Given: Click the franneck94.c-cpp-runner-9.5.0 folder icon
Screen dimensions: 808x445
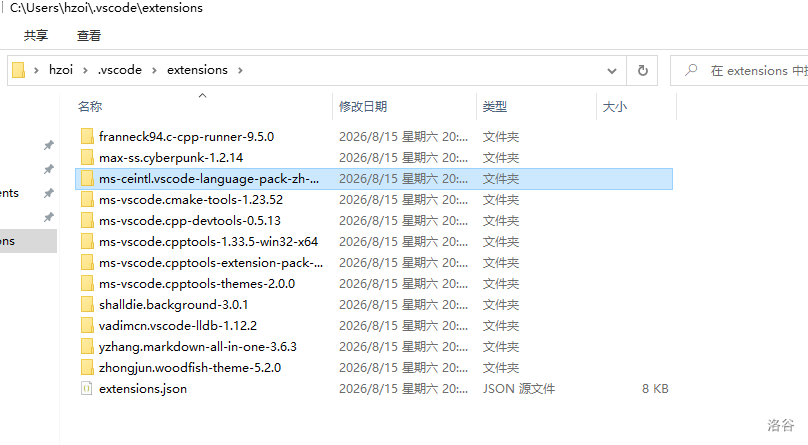Looking at the screenshot, I should point(87,136).
